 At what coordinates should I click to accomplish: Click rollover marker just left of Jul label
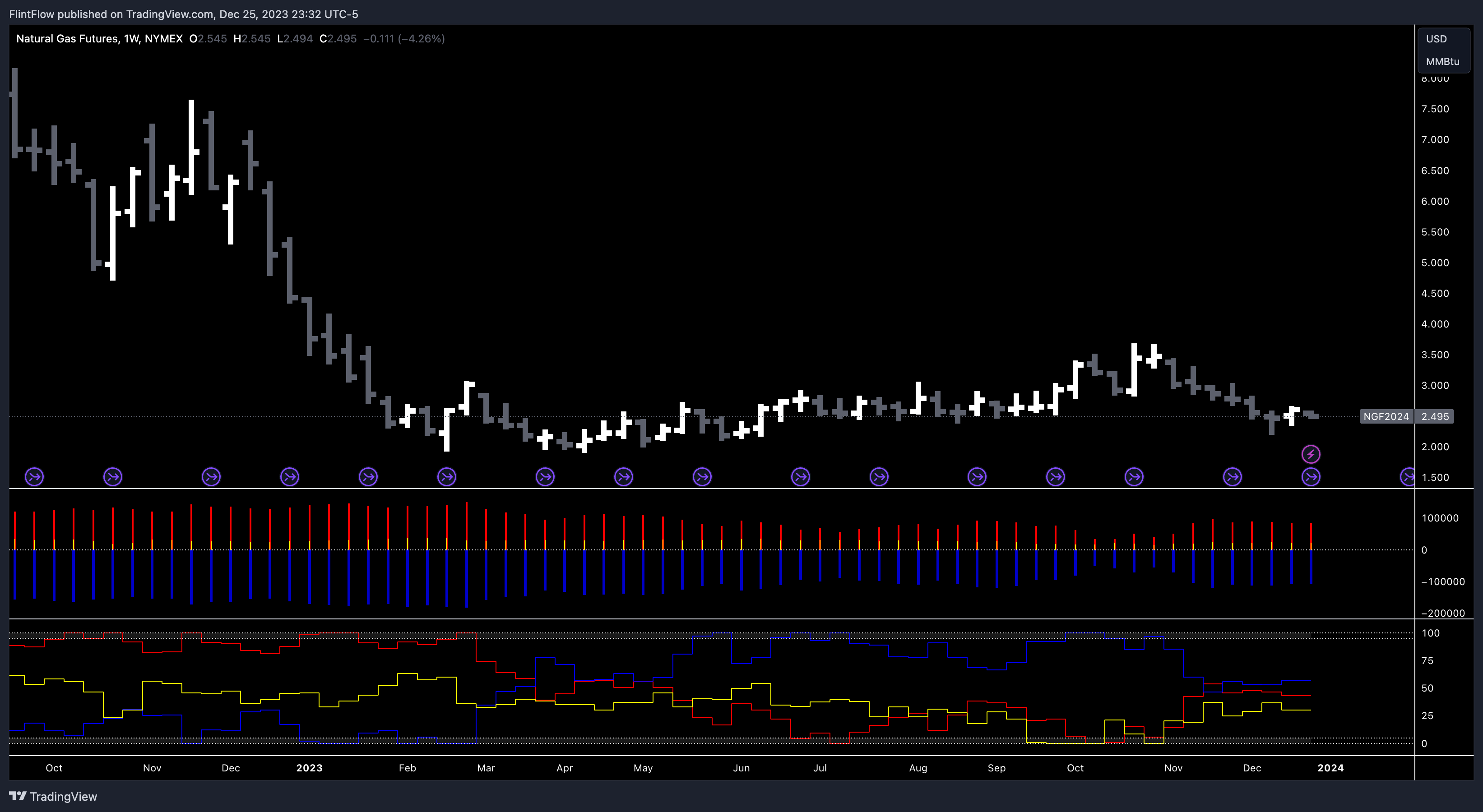(800, 476)
